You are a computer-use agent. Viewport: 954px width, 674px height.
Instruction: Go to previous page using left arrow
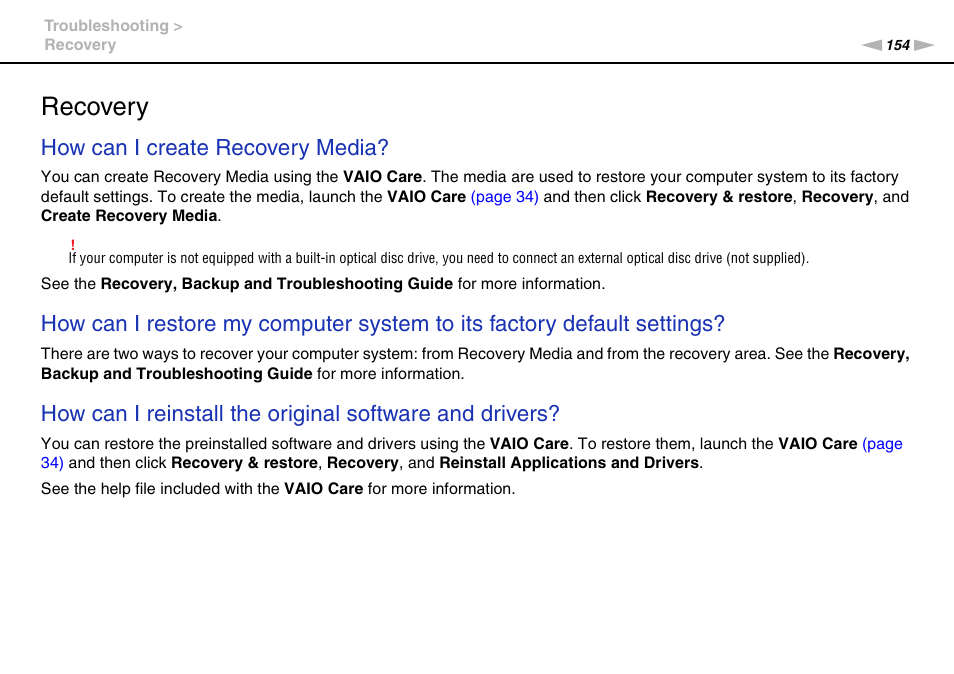(871, 45)
